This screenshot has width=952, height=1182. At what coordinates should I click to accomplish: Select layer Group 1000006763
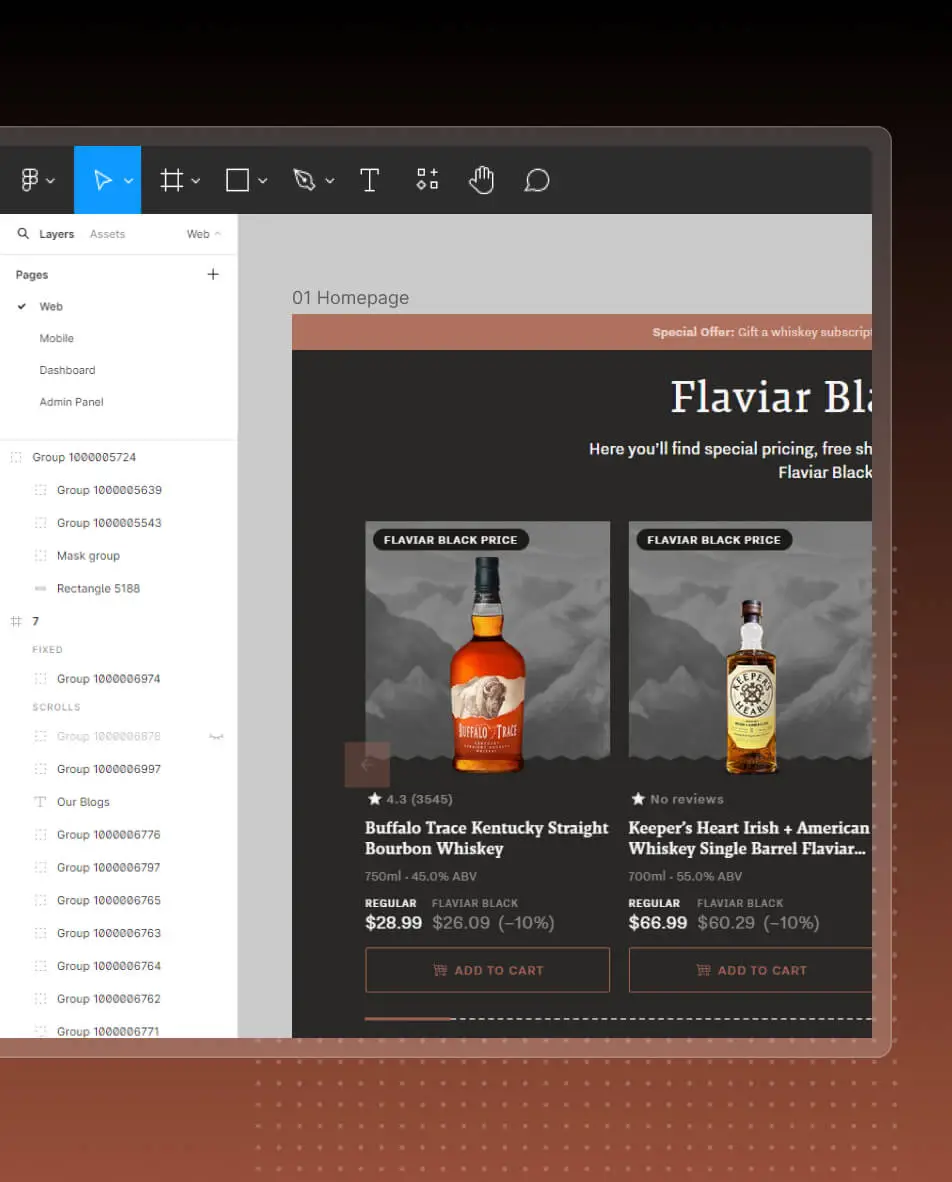[x=109, y=933]
